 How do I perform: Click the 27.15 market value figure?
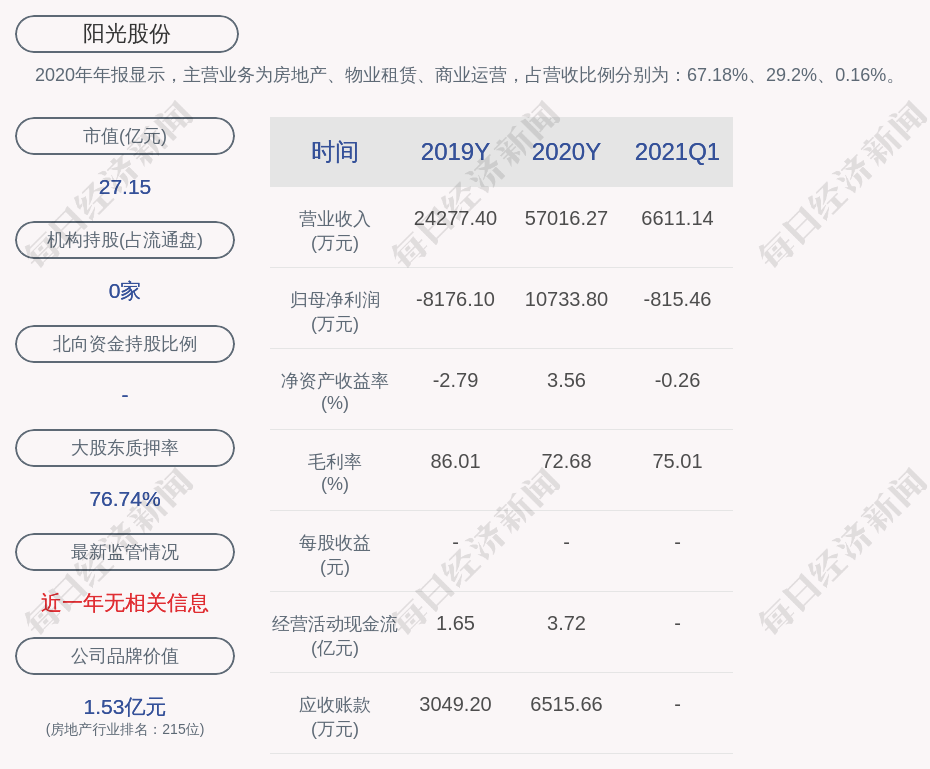point(125,187)
